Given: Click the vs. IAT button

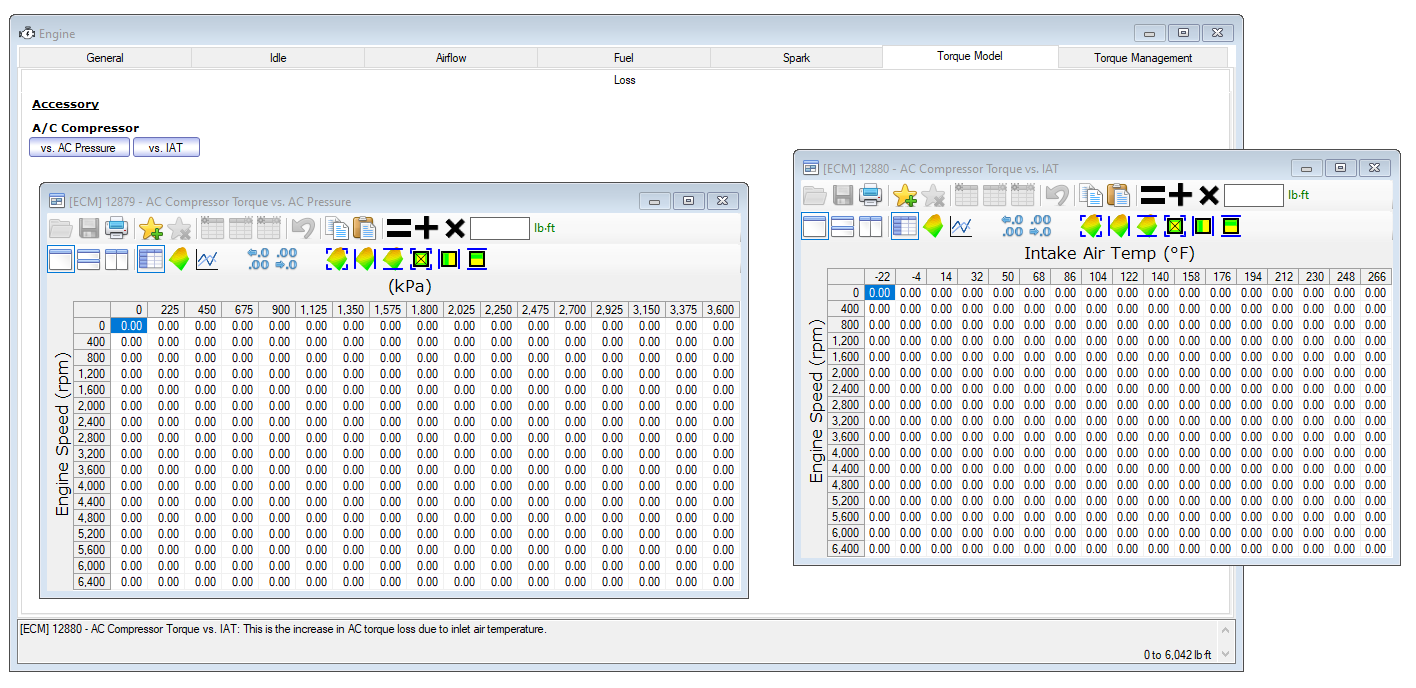Looking at the screenshot, I should (x=166, y=148).
